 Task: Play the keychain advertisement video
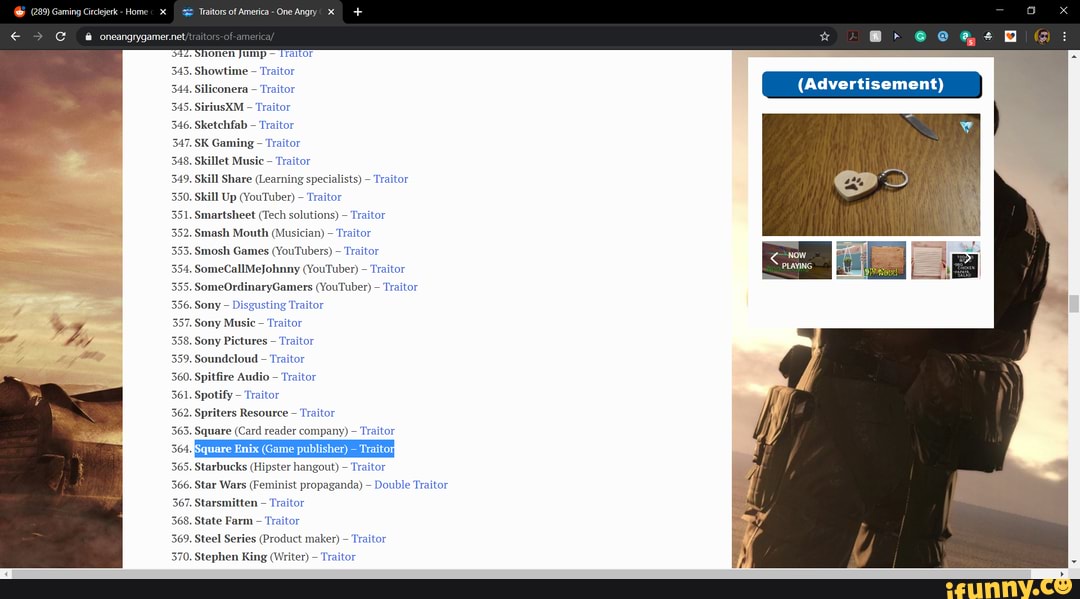[870, 175]
